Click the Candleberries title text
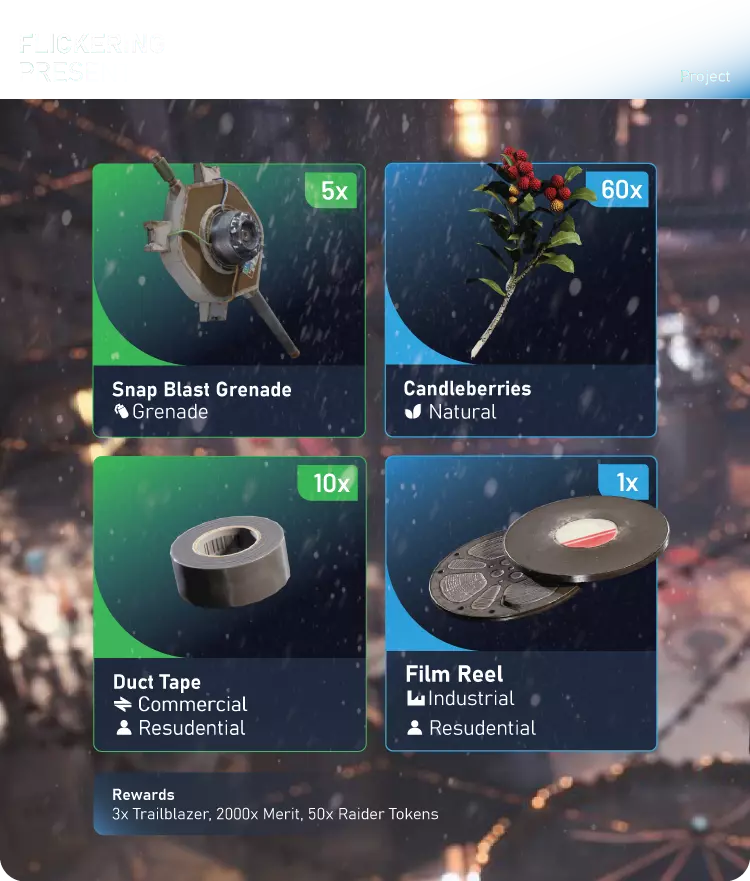Image resolution: width=750 pixels, height=881 pixels. click(x=467, y=388)
